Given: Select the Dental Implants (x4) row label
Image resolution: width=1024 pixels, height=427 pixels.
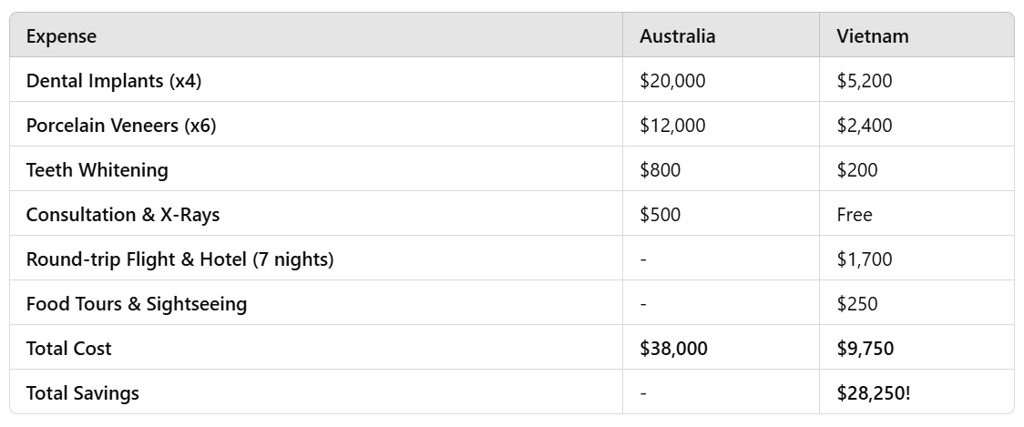Looking at the screenshot, I should pyautogui.click(x=113, y=81).
